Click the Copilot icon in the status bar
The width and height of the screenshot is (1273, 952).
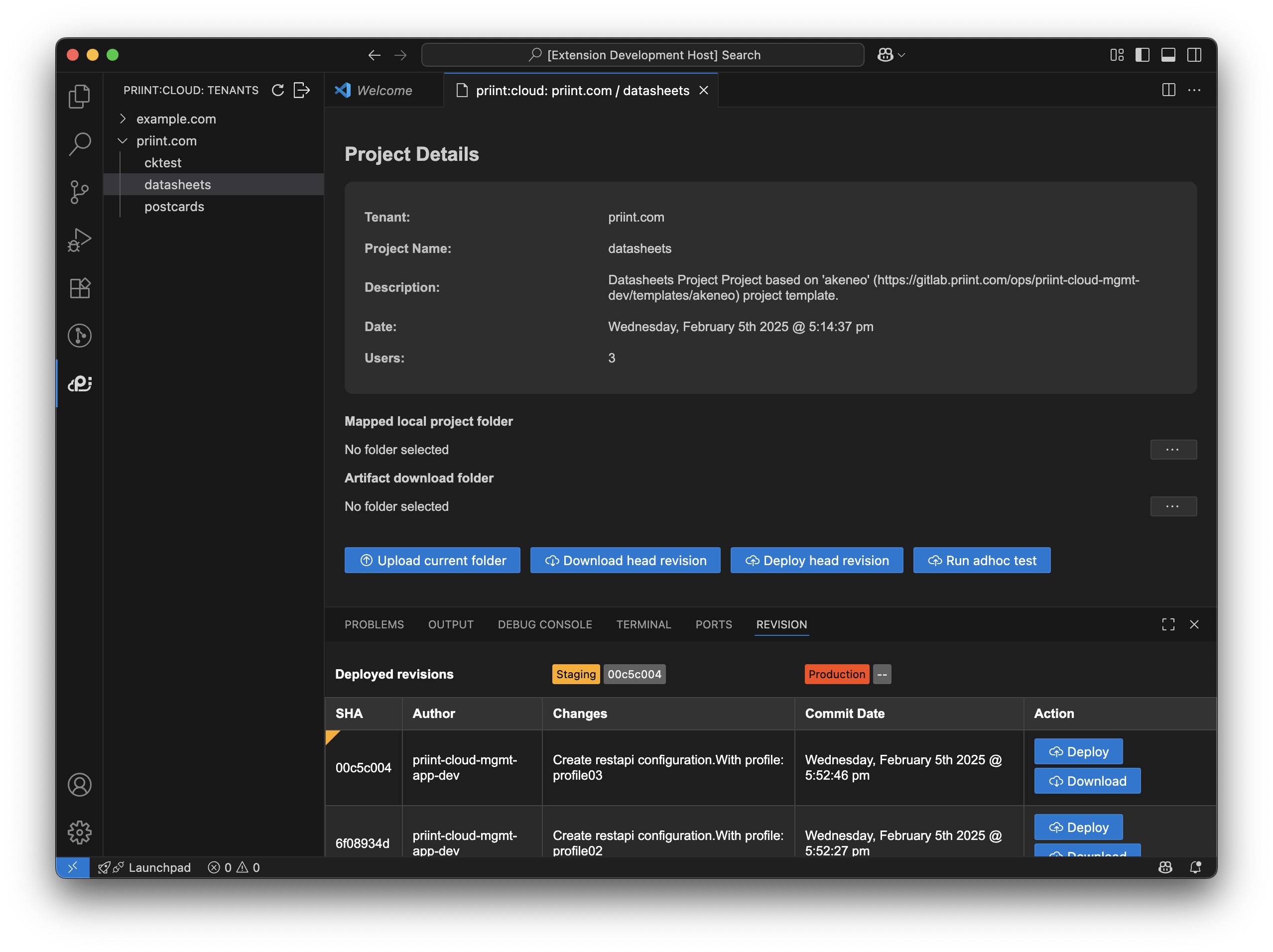[1165, 867]
